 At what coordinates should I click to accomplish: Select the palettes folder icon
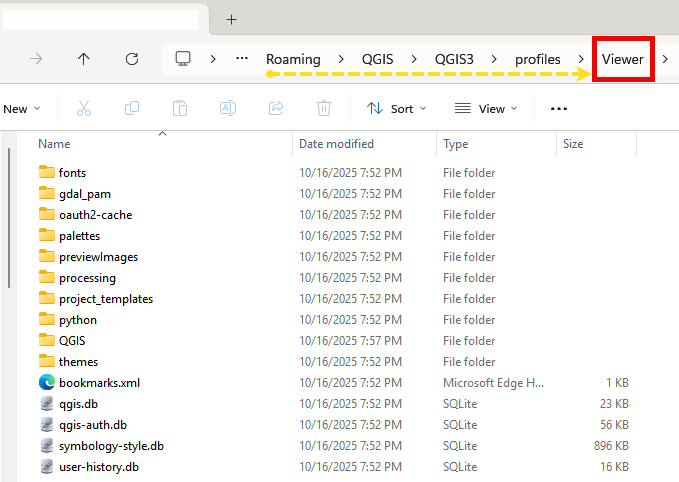47,235
